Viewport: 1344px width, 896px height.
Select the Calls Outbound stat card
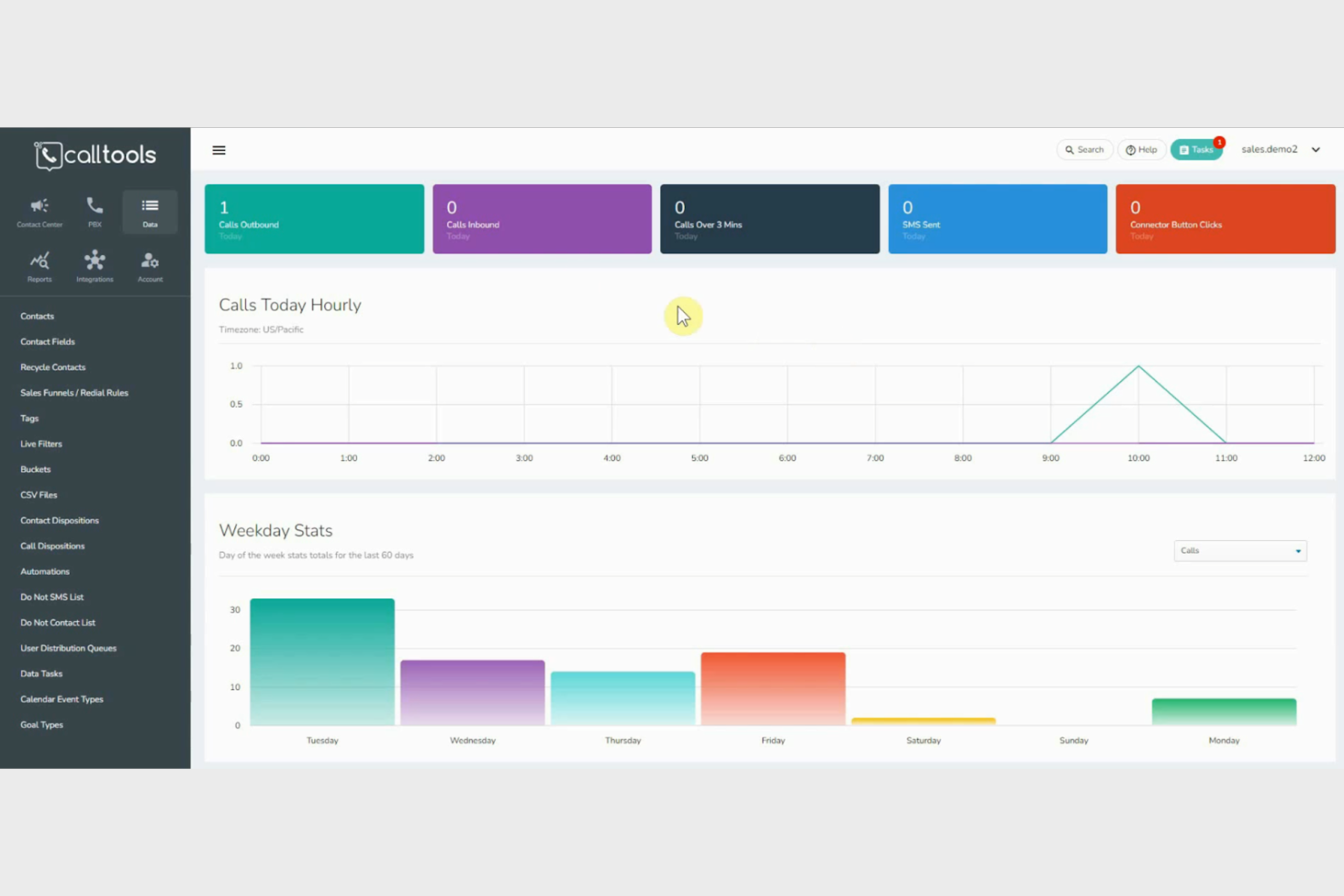coord(314,218)
